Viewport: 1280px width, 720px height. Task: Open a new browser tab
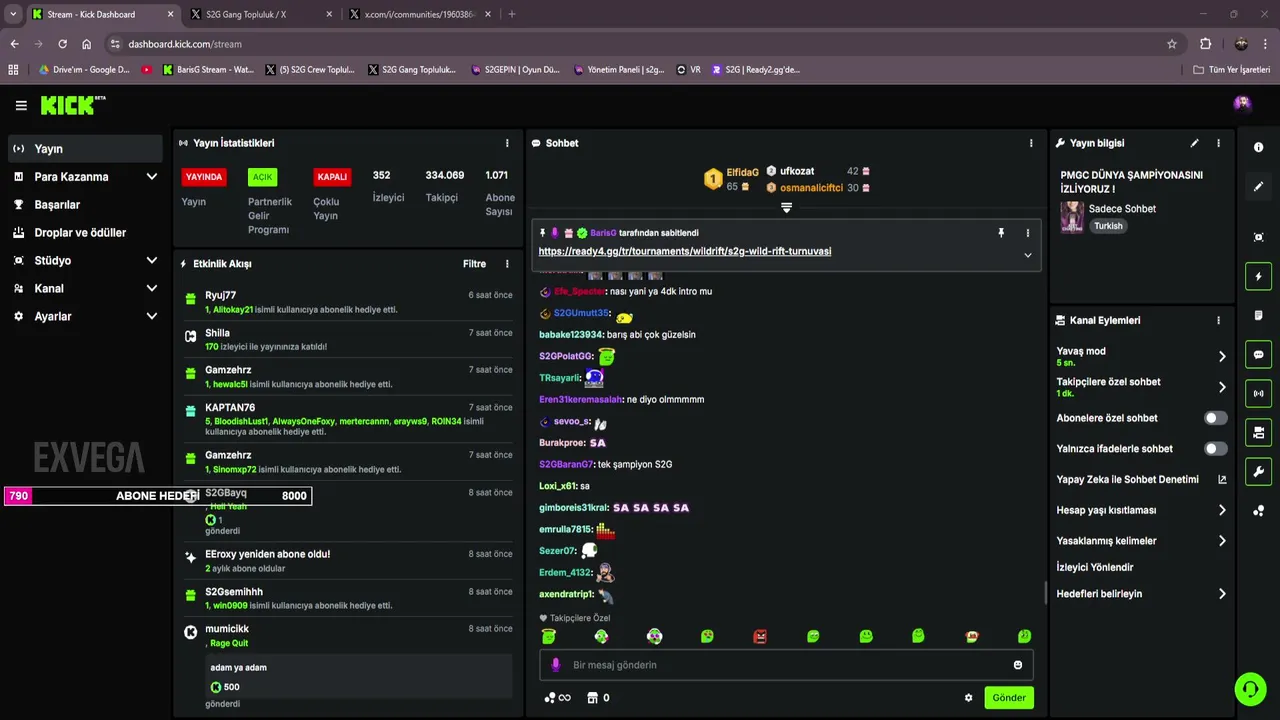pos(512,14)
